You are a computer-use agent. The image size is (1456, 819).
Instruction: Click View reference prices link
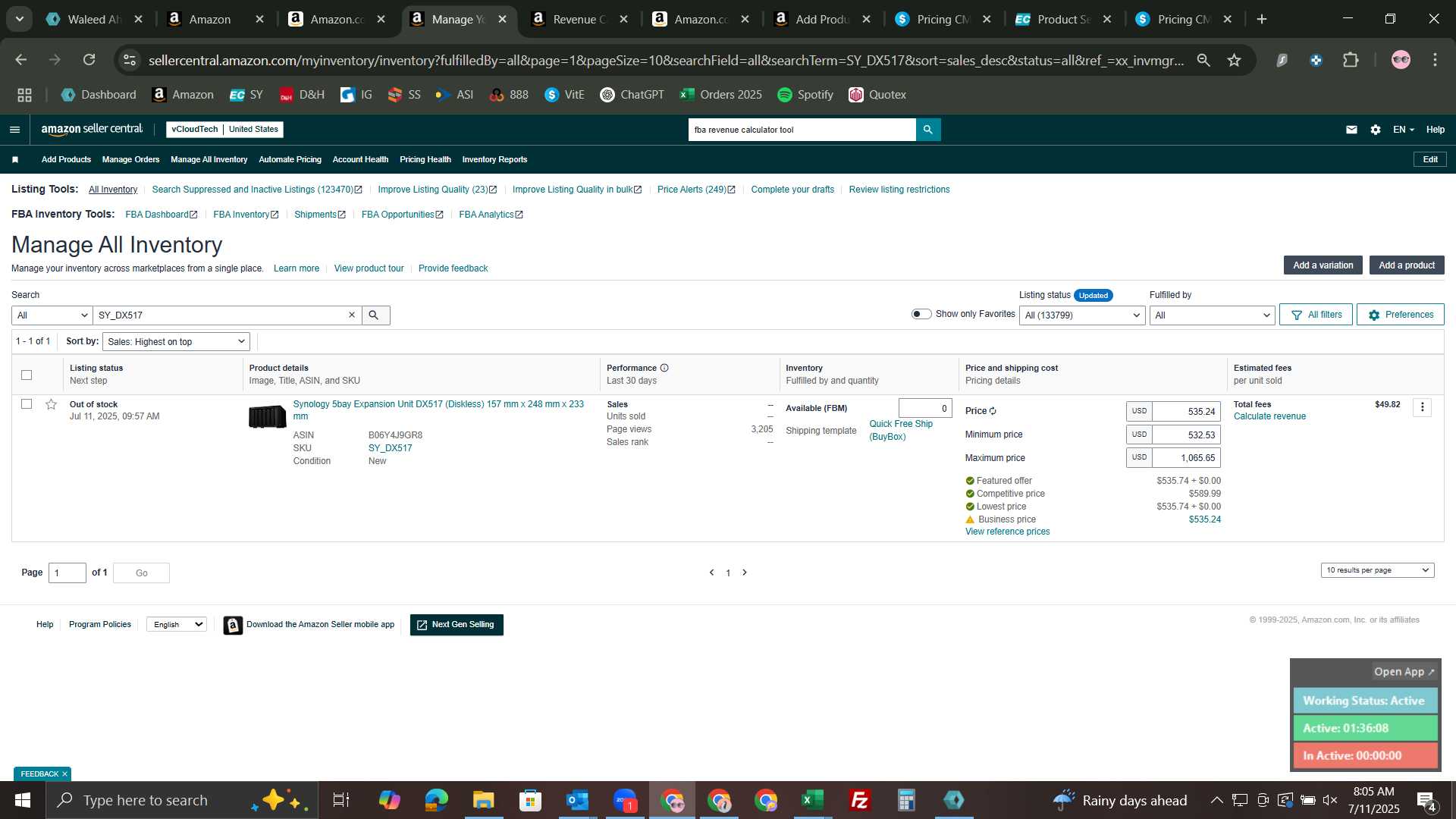[1007, 532]
